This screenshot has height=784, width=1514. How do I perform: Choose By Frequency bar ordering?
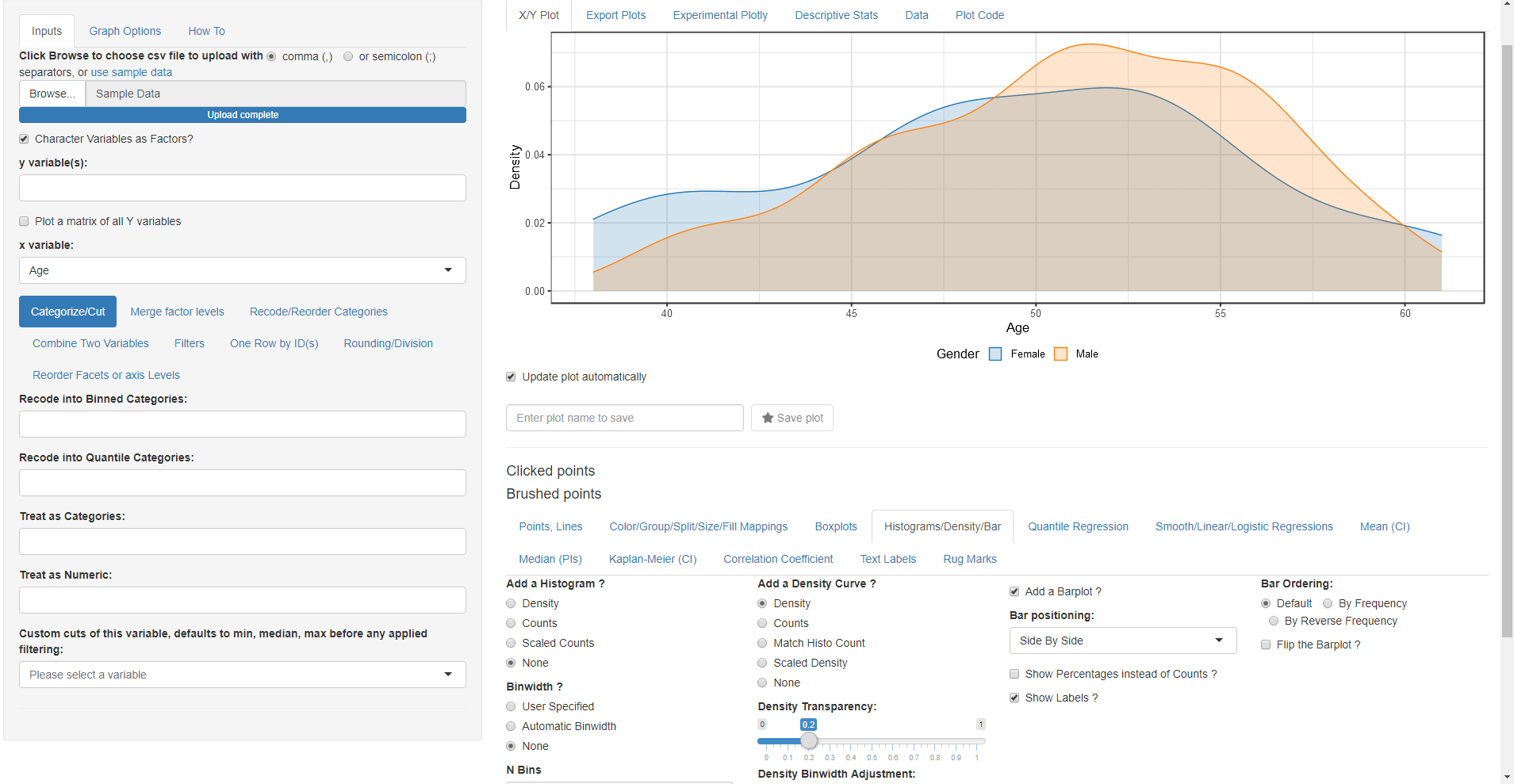click(x=1328, y=603)
